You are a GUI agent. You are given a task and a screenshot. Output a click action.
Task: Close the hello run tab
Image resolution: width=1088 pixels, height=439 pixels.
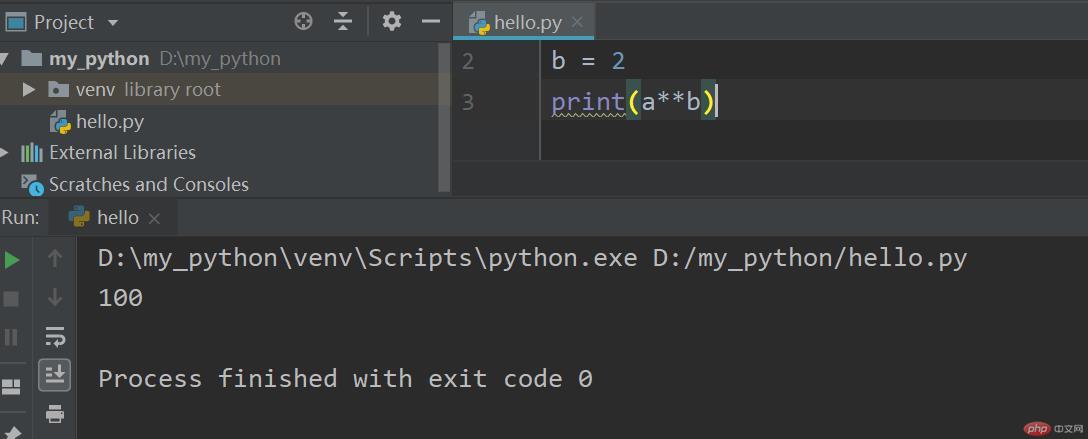pos(154,219)
